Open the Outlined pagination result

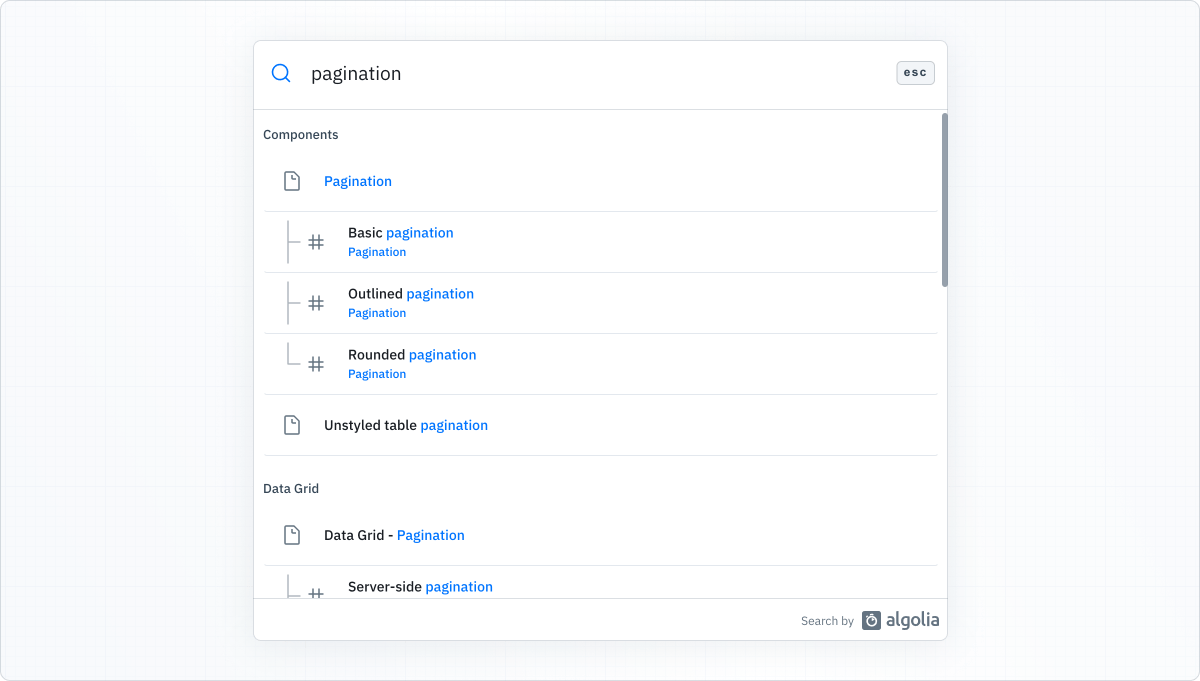pos(410,293)
